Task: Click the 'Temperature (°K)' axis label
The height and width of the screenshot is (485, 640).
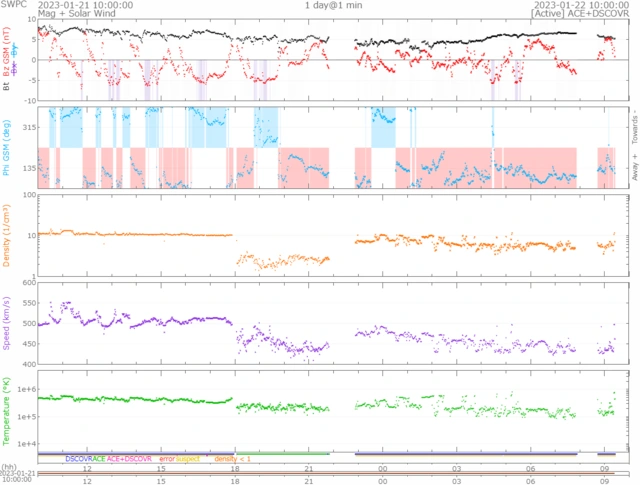Action: point(6,411)
